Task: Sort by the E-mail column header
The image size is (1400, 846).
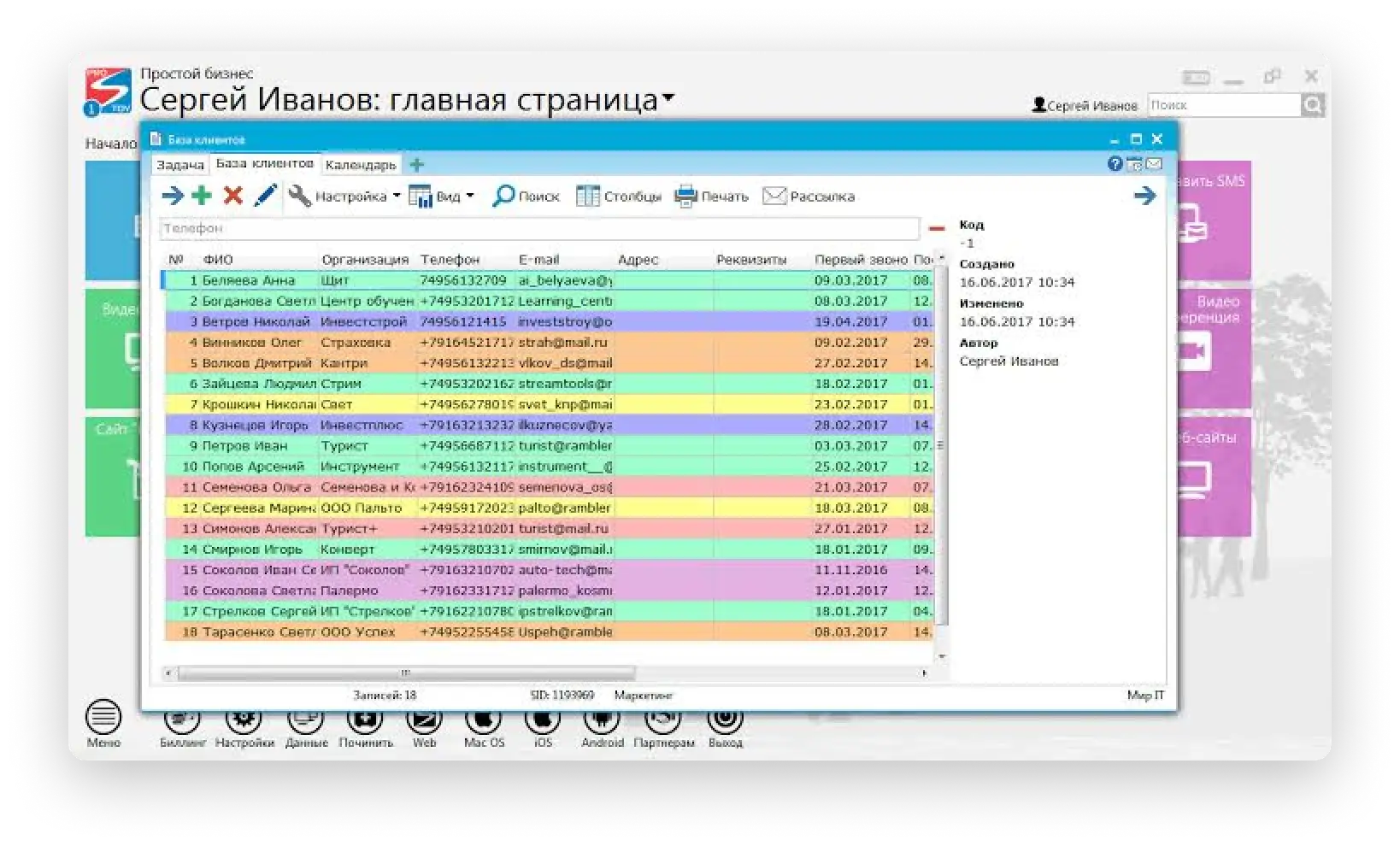Action: click(539, 260)
